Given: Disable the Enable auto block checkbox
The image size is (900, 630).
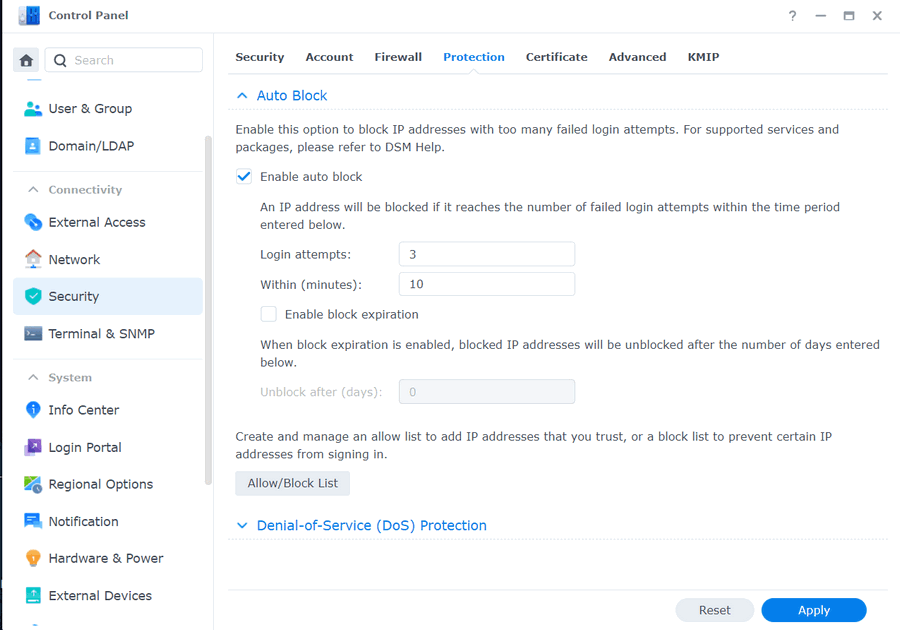Looking at the screenshot, I should 244,177.
